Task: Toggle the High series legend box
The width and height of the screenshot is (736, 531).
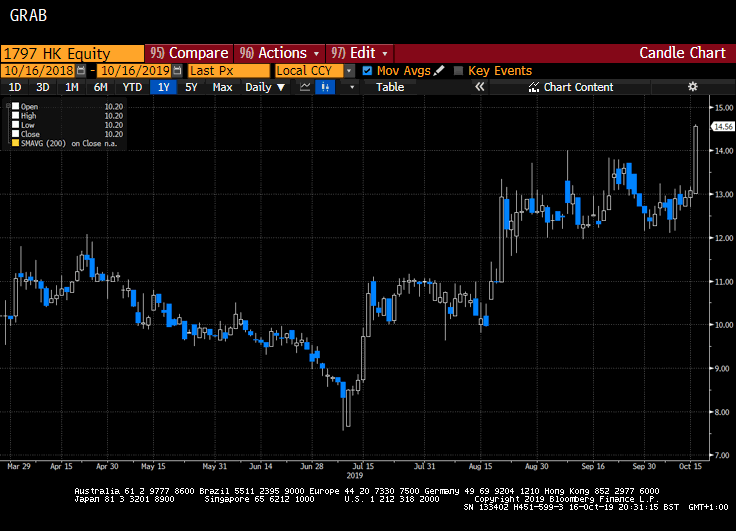Action: (x=15, y=115)
